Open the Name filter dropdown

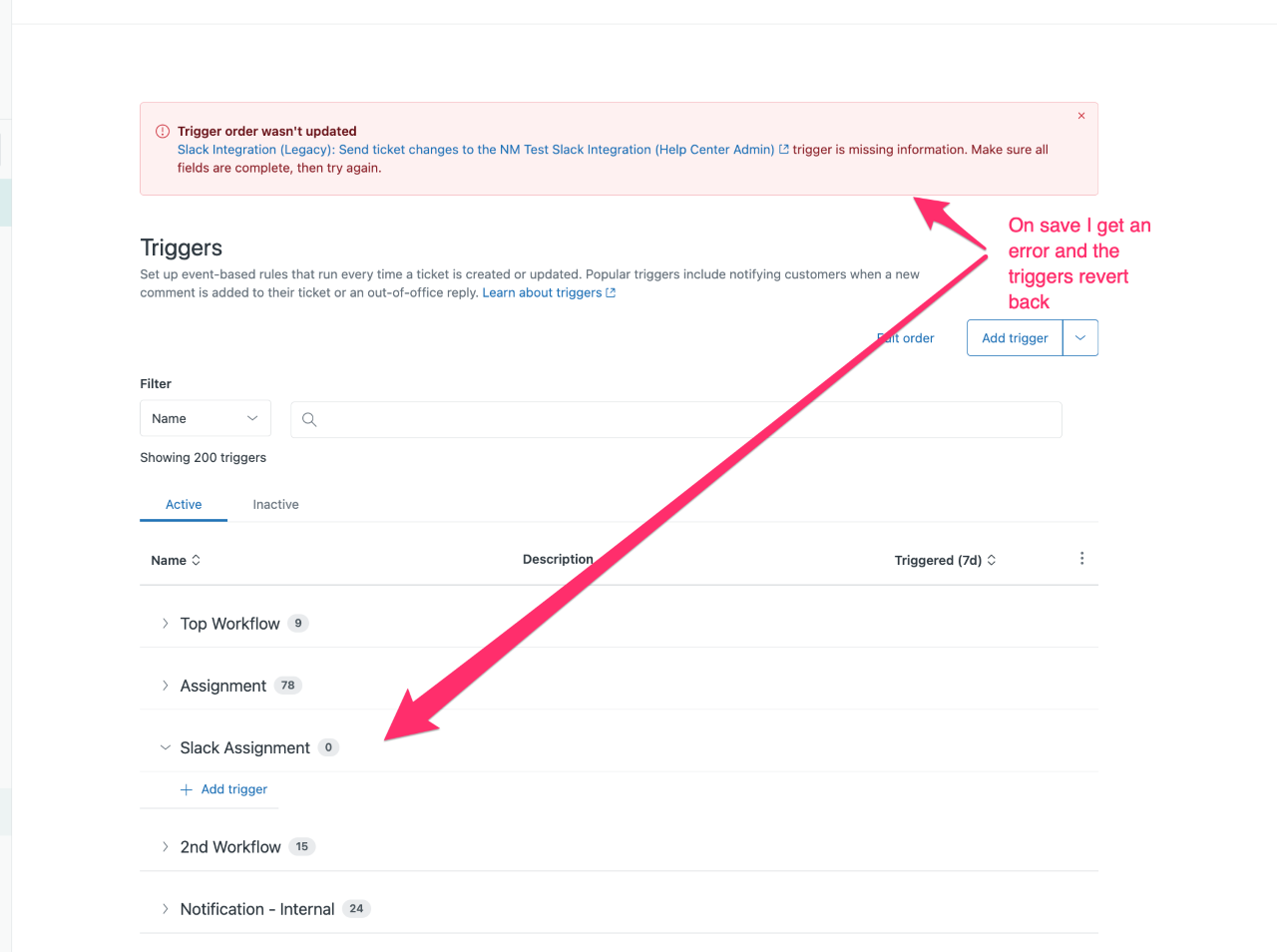pos(205,418)
